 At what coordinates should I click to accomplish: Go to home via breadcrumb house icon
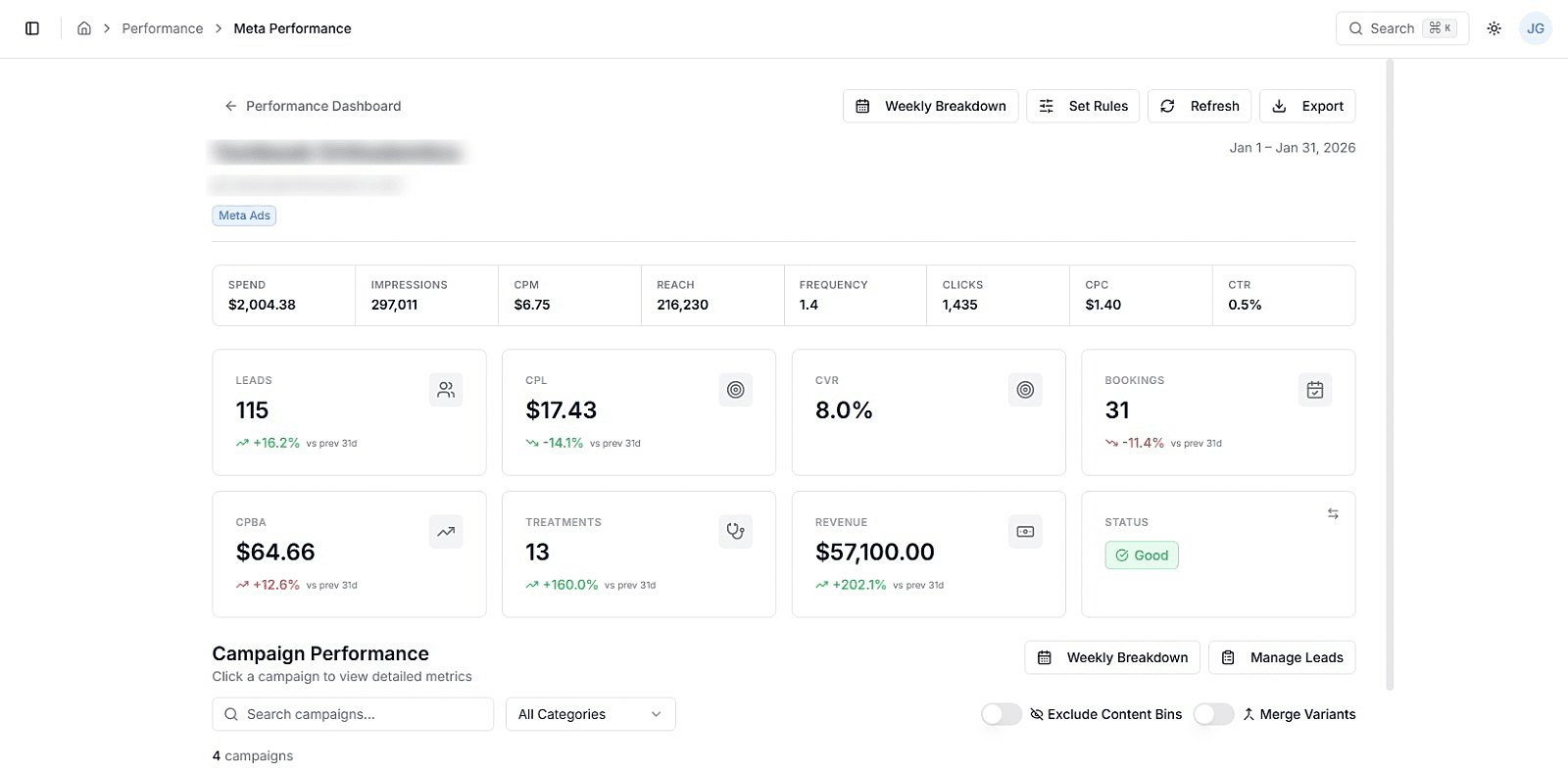[x=84, y=28]
